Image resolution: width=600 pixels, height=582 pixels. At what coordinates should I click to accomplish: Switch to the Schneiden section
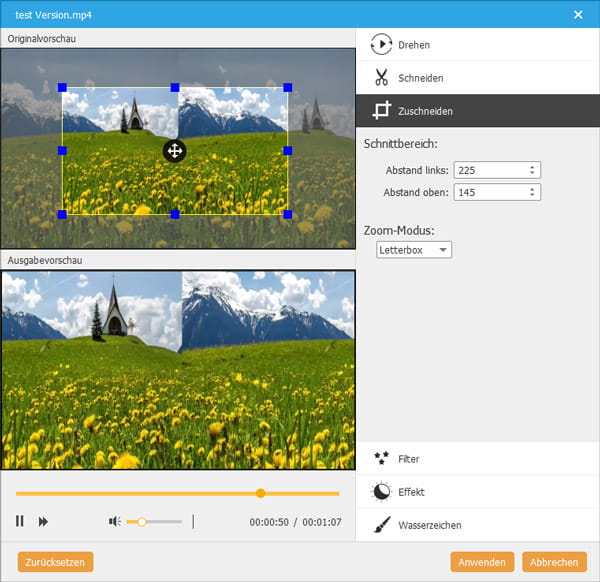tap(478, 78)
